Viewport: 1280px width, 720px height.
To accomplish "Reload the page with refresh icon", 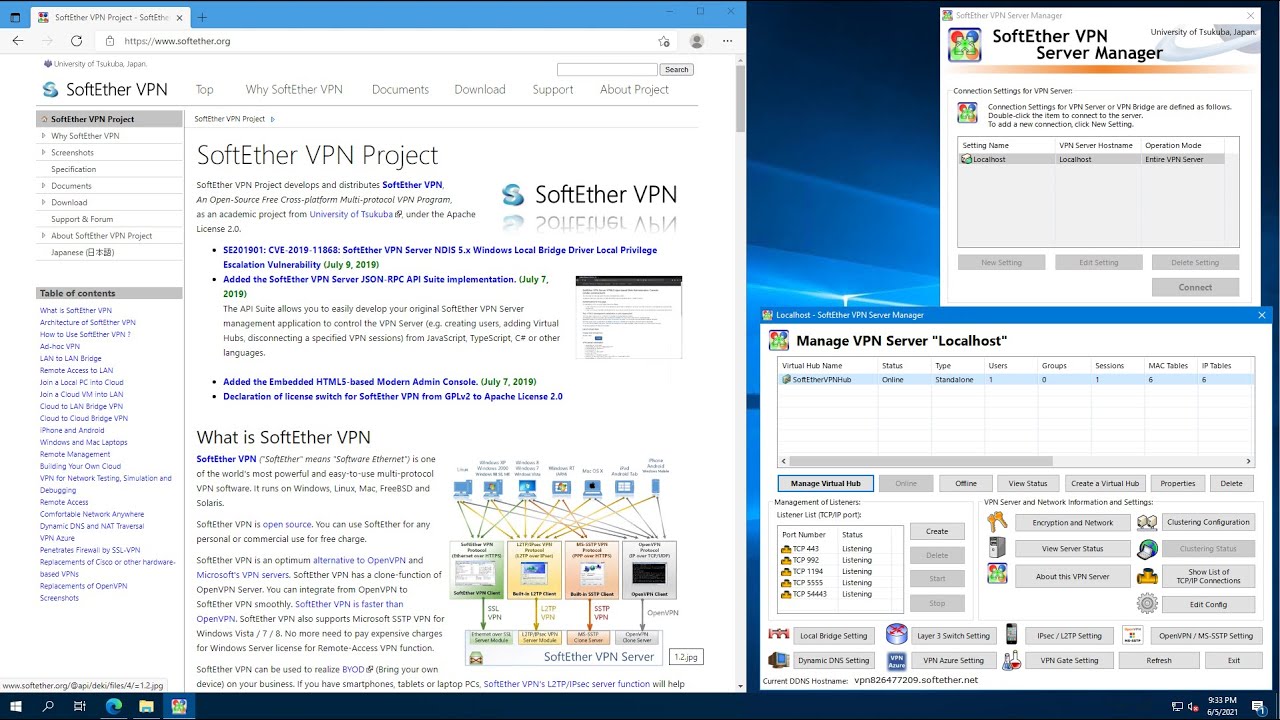I will 76,41.
